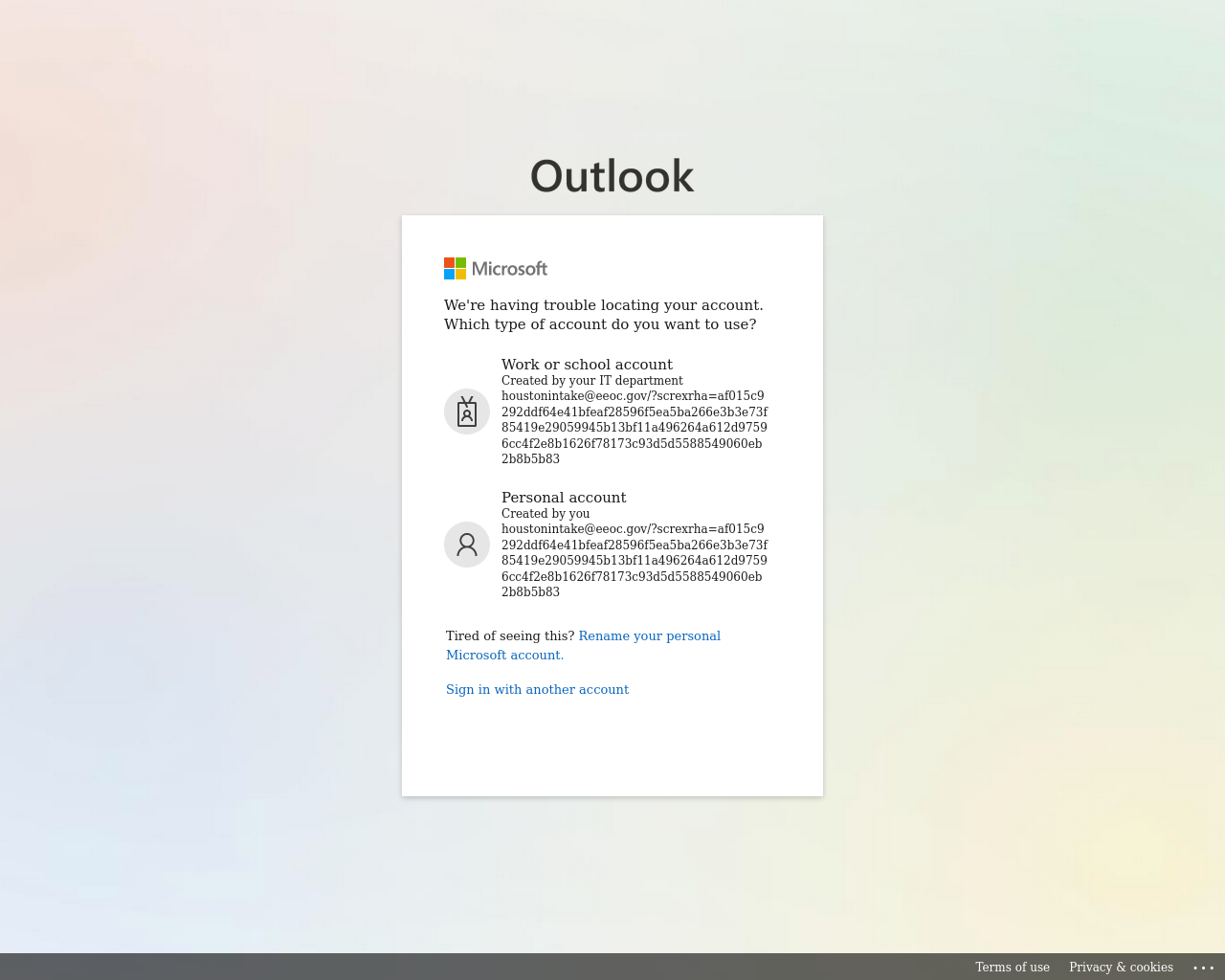
Task: Click the email address under Personal account
Action: point(635,560)
